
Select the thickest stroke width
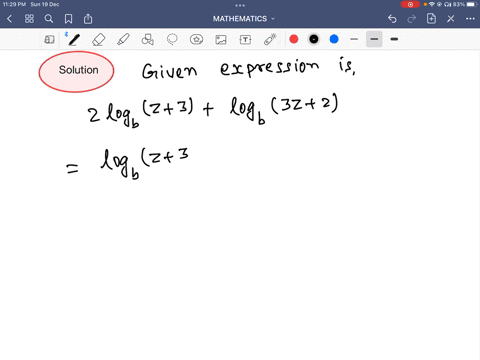[394, 39]
